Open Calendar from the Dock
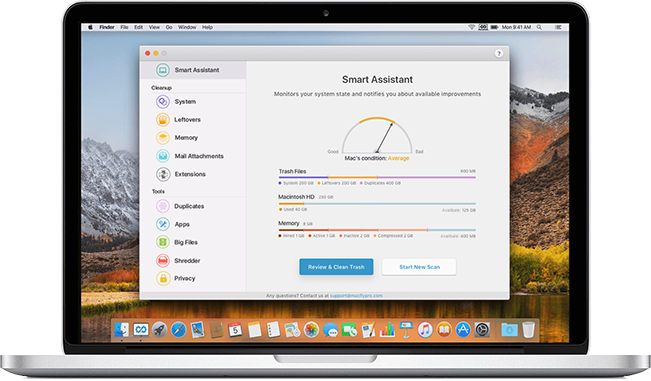This screenshot has width=651, height=381. (235, 330)
